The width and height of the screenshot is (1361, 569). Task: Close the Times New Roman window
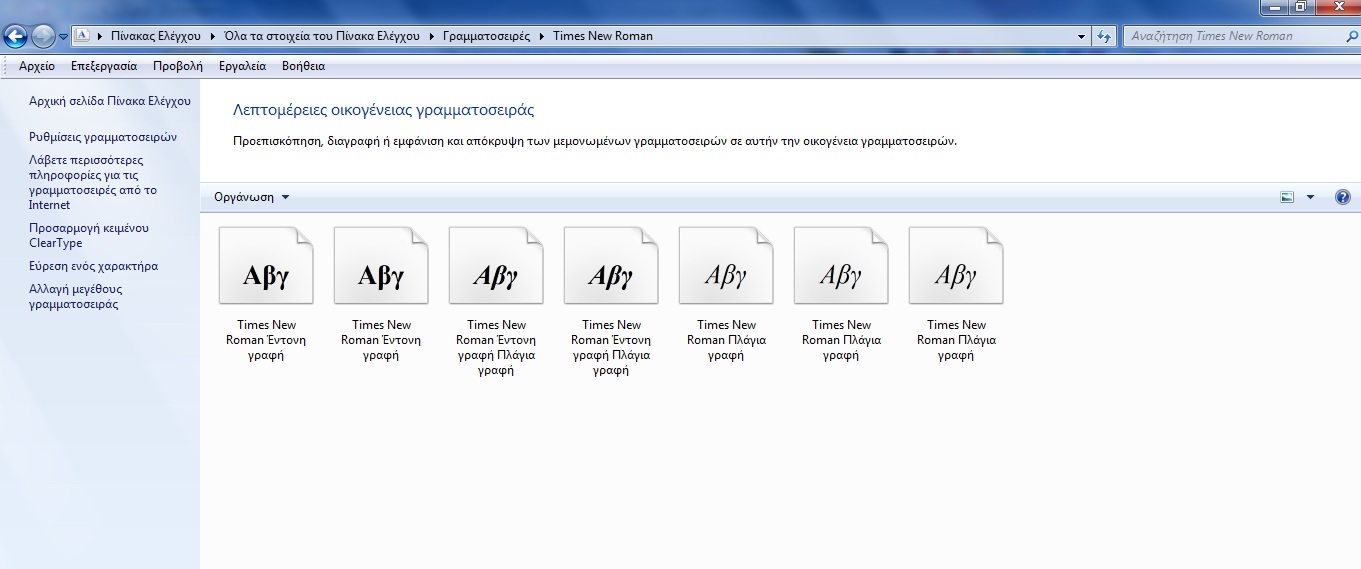click(1337, 7)
